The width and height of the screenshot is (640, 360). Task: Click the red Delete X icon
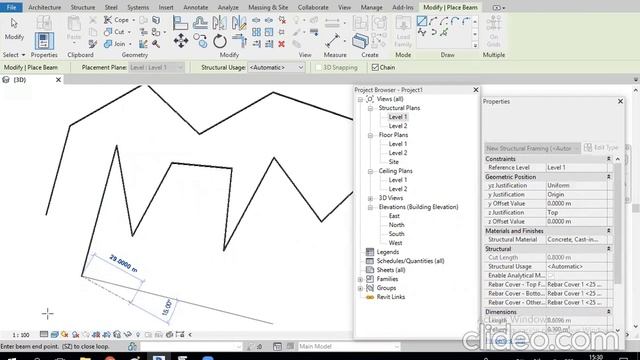[x=282, y=44]
